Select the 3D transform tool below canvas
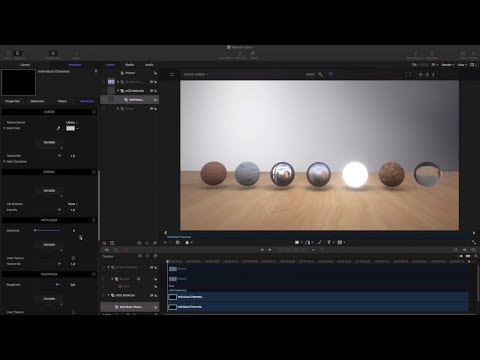The image size is (480, 360). pyautogui.click(x=178, y=242)
